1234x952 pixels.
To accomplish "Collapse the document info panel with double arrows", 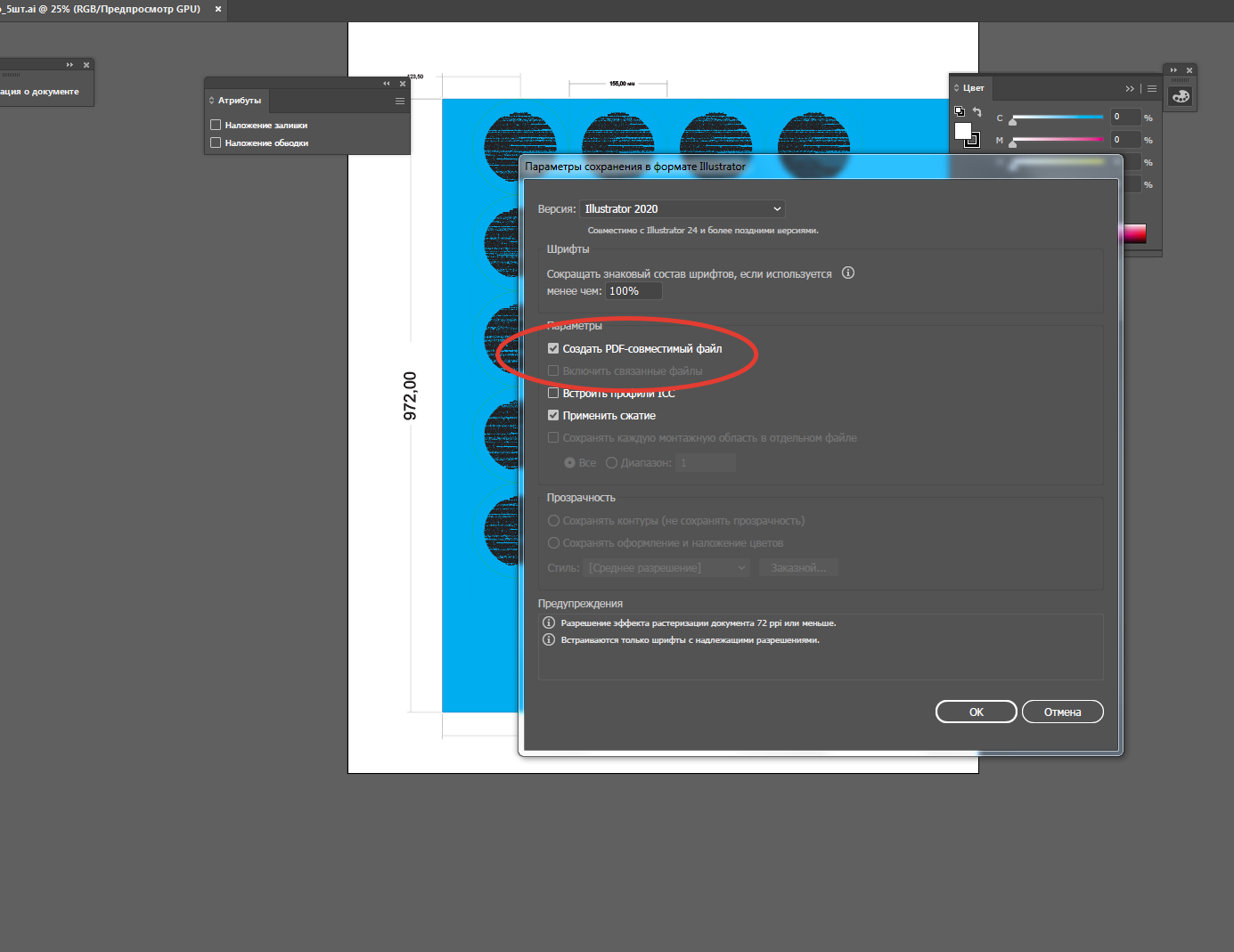I will [69, 65].
